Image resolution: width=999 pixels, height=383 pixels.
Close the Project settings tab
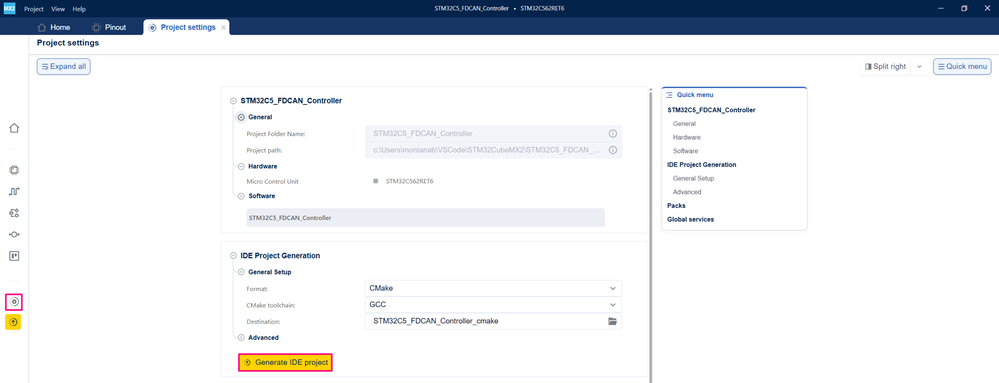223,27
